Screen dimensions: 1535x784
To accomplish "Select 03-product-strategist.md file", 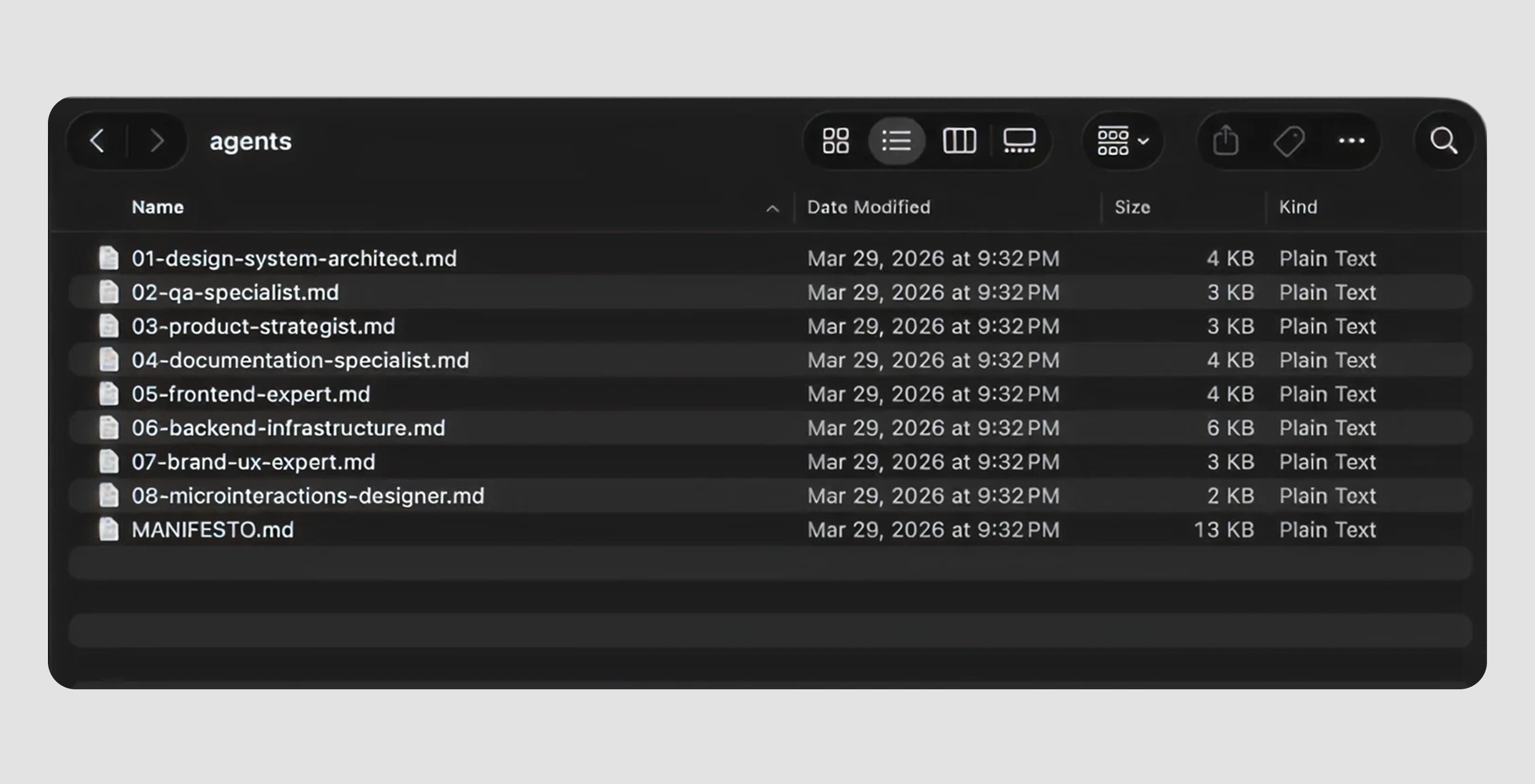I will tap(263, 326).
